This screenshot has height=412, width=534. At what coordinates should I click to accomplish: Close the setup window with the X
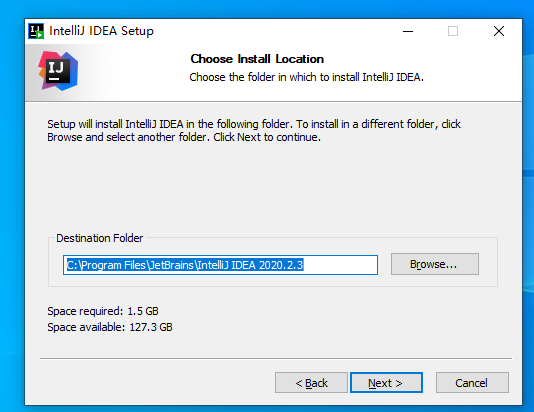(x=499, y=31)
